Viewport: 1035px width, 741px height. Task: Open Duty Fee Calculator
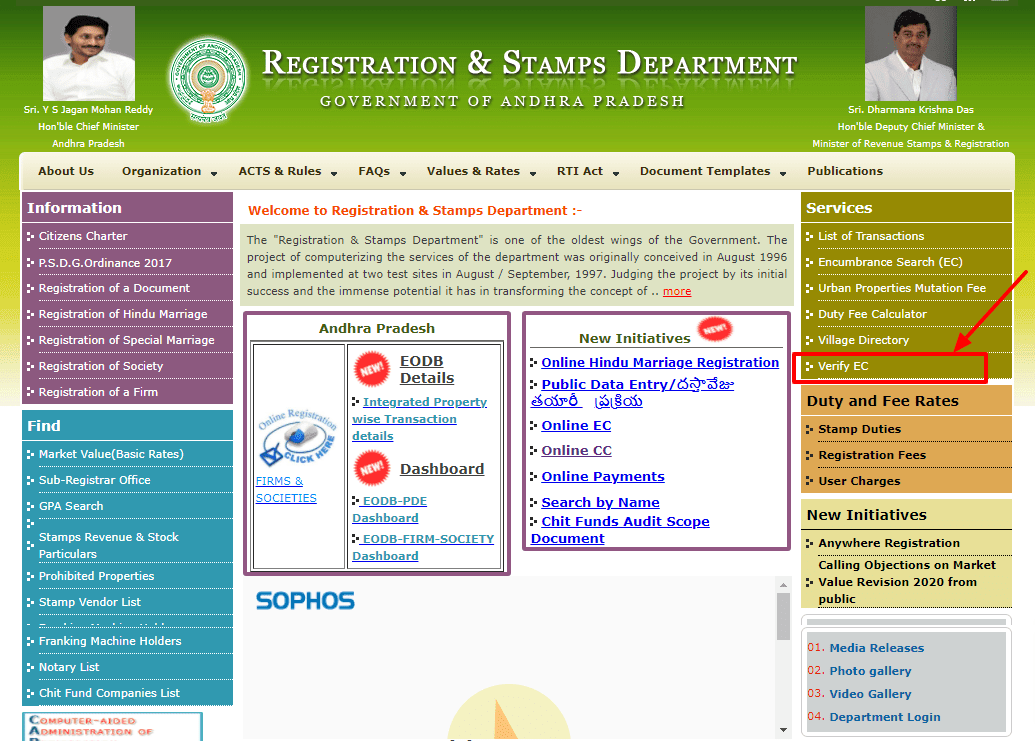click(872, 314)
